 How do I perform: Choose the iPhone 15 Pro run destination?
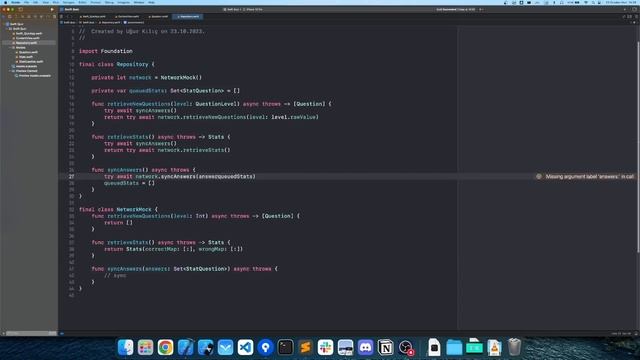253,9
